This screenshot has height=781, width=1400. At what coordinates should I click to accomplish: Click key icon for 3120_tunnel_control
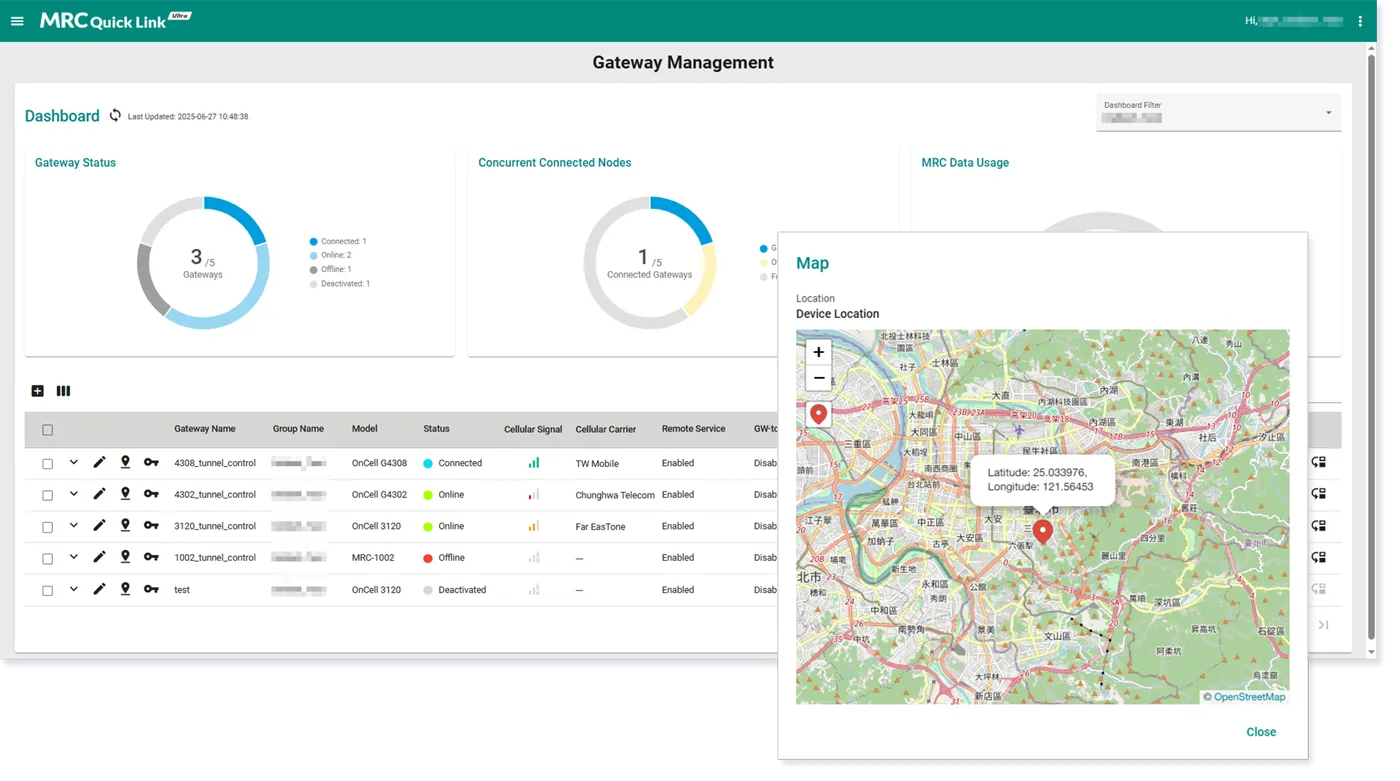(151, 526)
